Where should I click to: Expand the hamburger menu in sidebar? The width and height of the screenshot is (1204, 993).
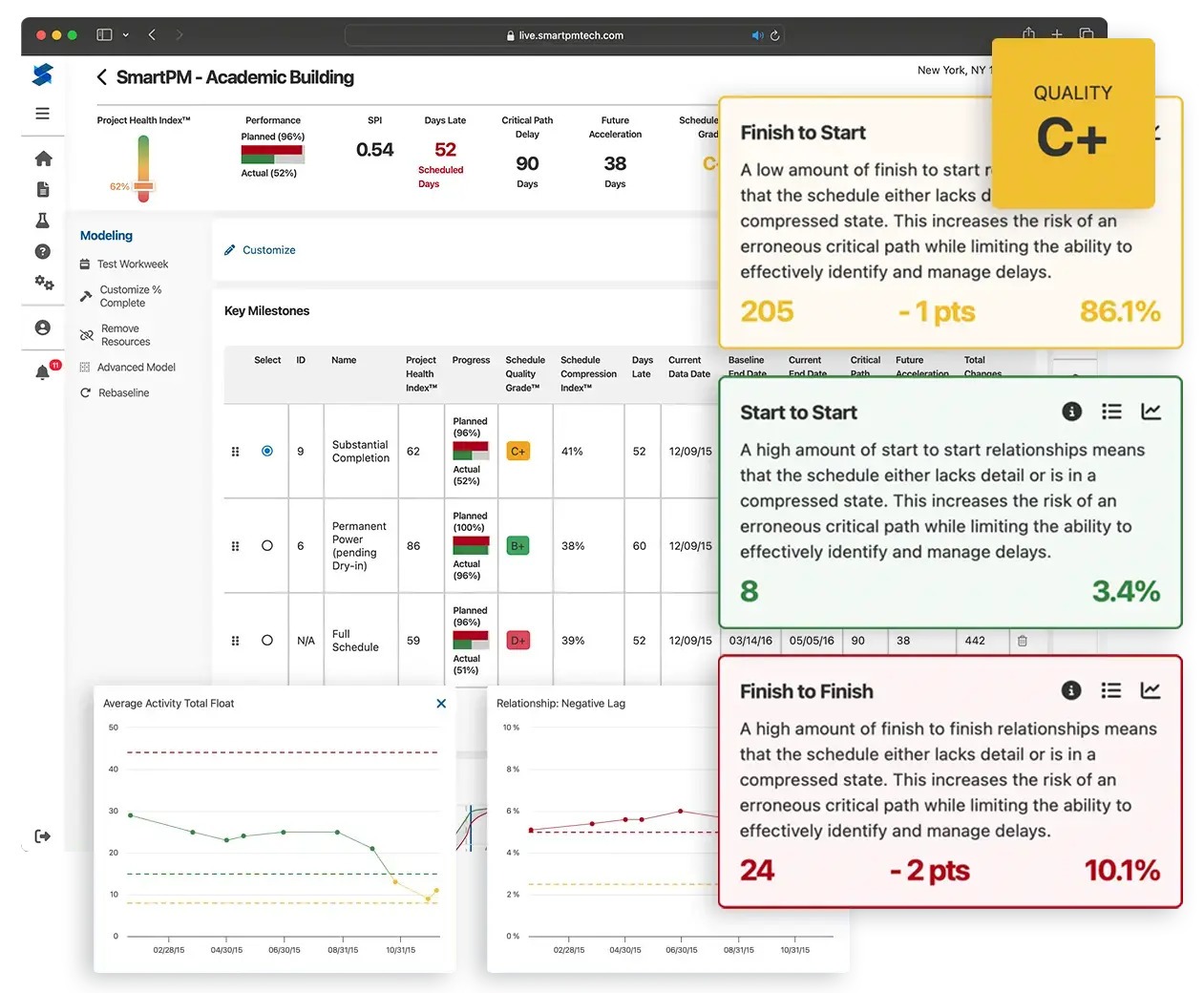[x=43, y=113]
